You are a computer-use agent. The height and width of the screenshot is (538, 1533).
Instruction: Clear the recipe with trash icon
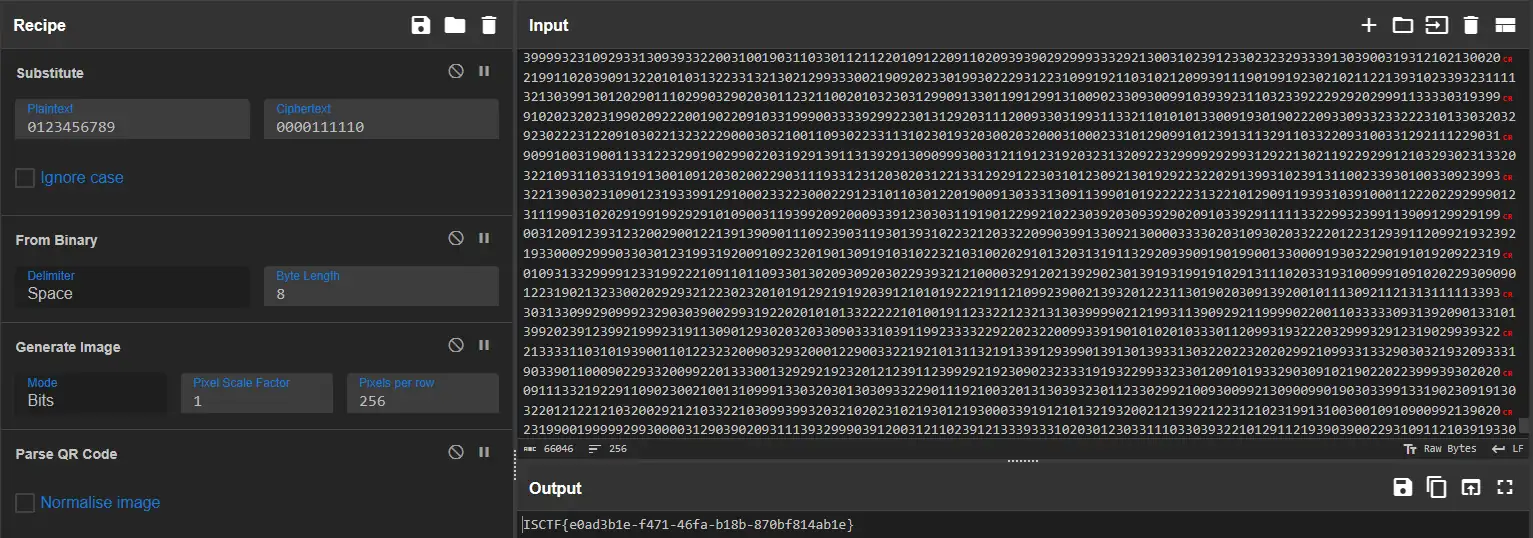[x=488, y=25]
